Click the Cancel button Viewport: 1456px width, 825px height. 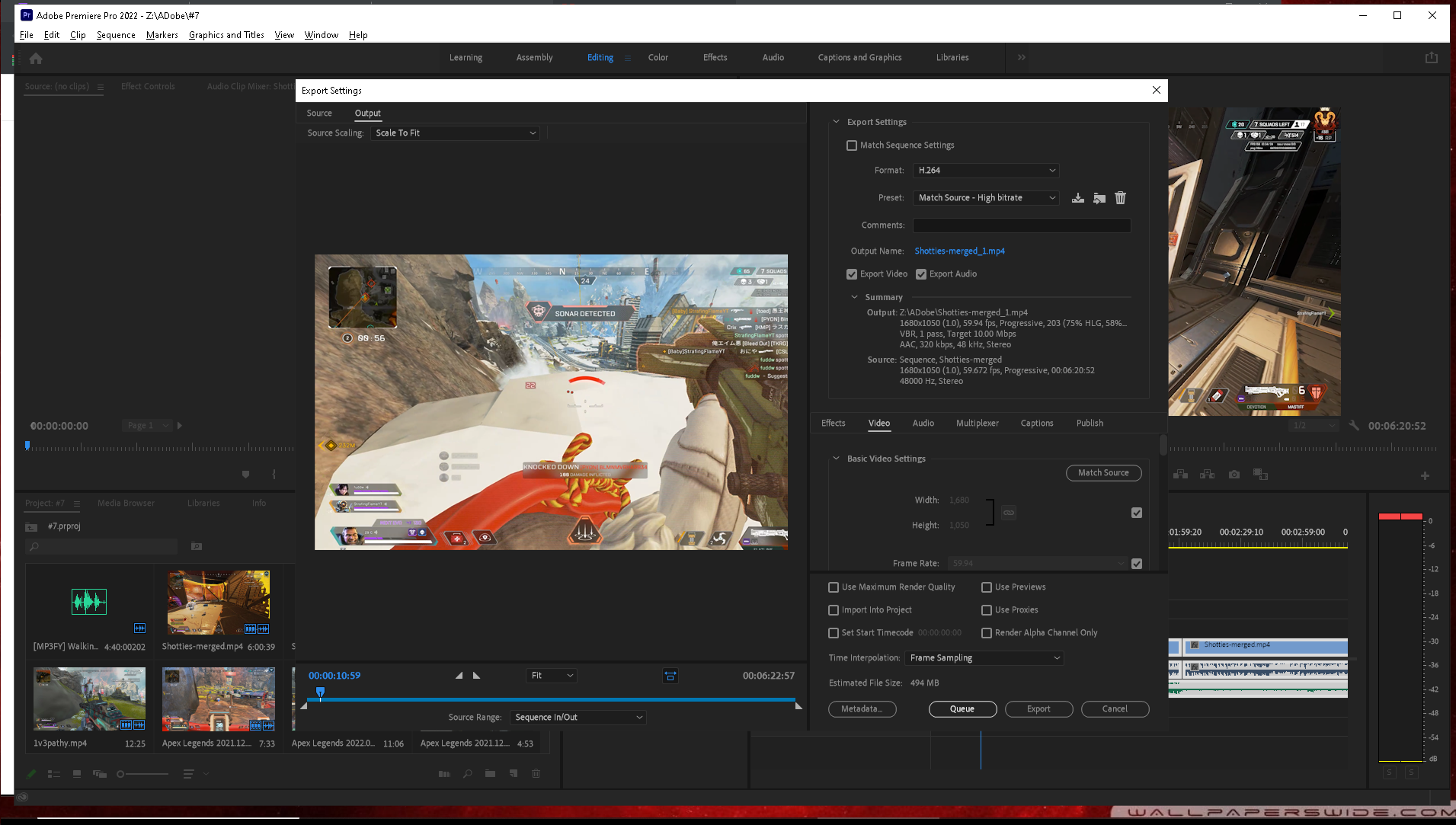(x=1115, y=709)
